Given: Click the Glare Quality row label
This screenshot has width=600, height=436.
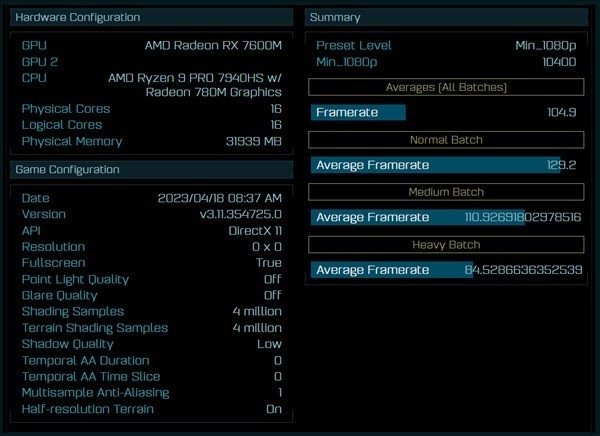Looking at the screenshot, I should (x=60, y=296).
